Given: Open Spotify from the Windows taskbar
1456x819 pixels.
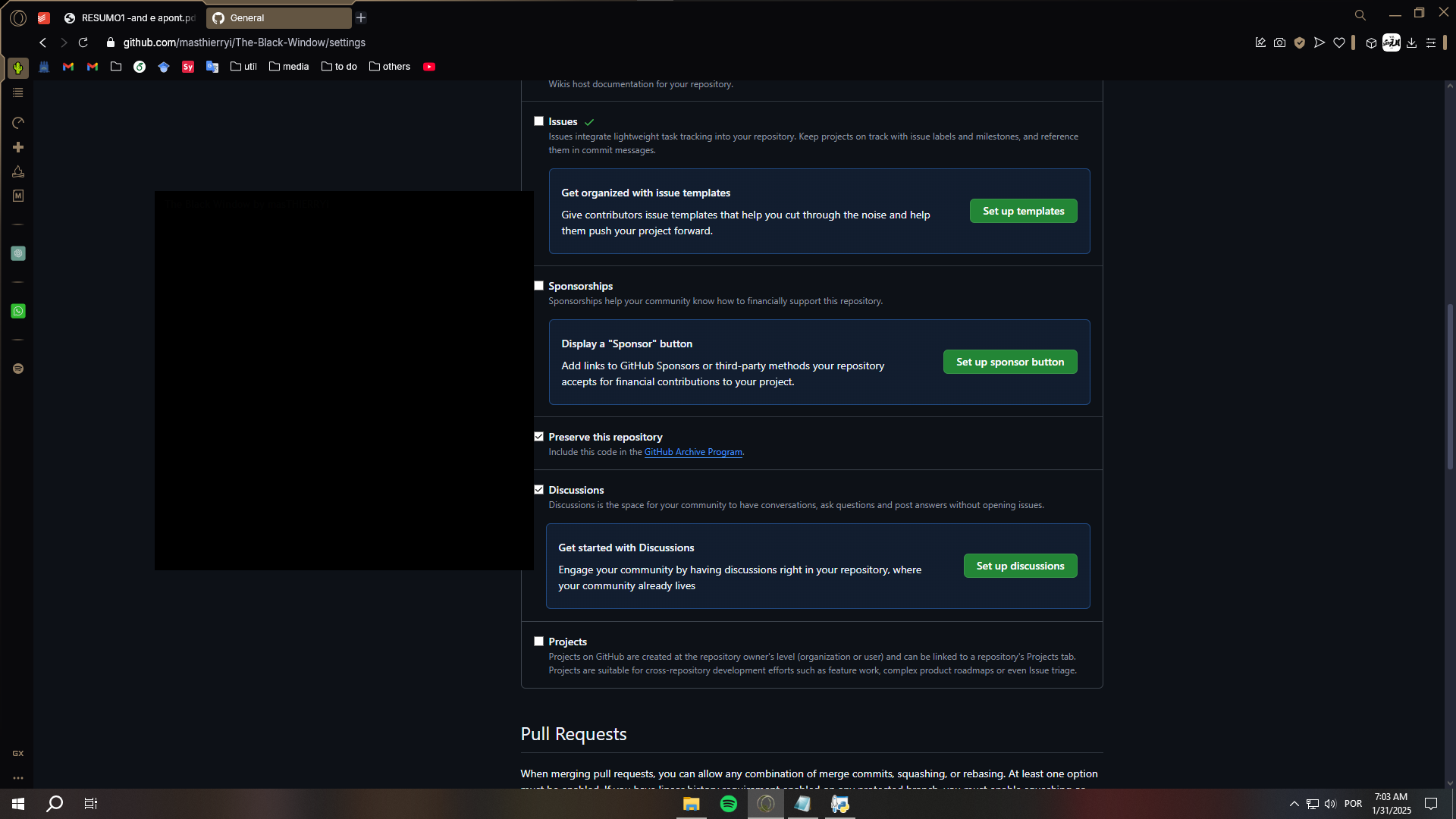Looking at the screenshot, I should (728, 804).
